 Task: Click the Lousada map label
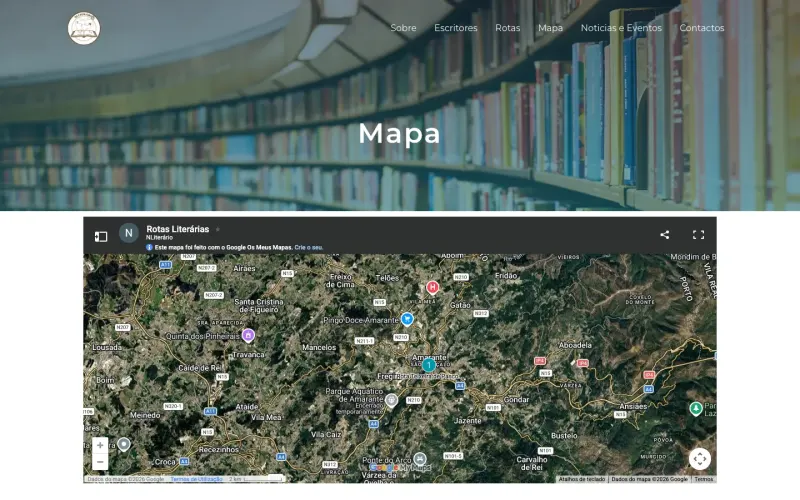pyautogui.click(x=107, y=347)
